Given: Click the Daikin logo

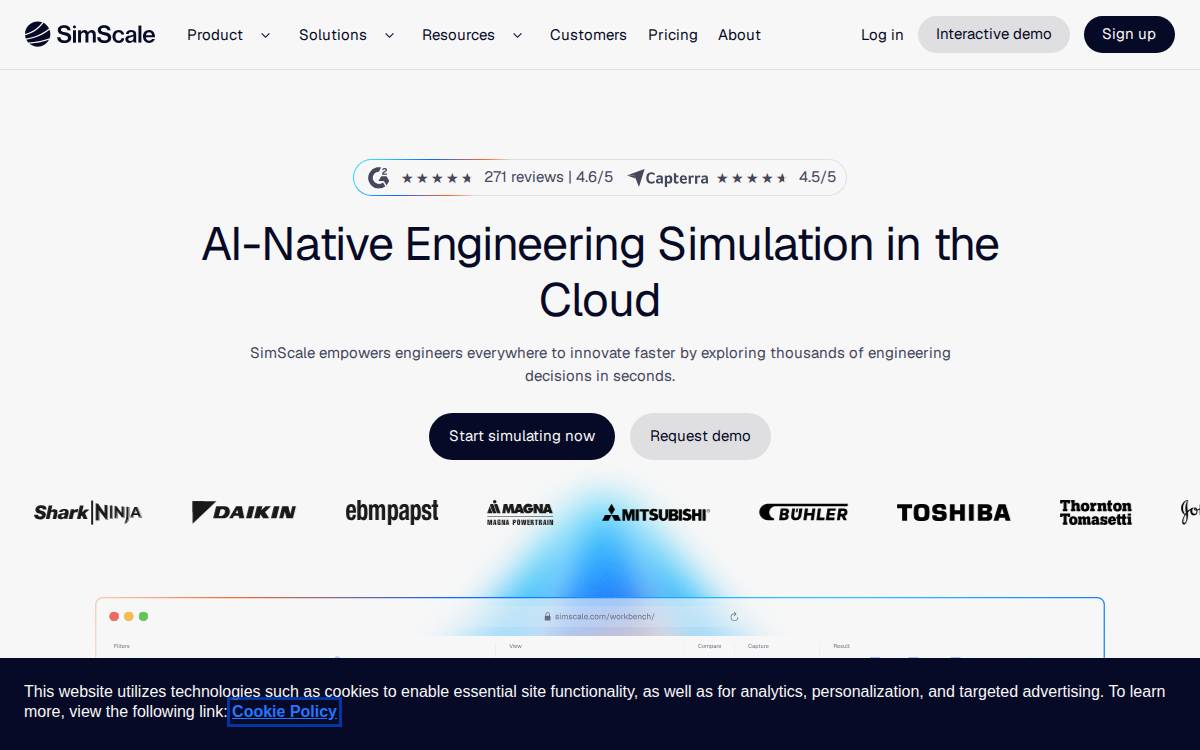Looking at the screenshot, I should coord(244,512).
